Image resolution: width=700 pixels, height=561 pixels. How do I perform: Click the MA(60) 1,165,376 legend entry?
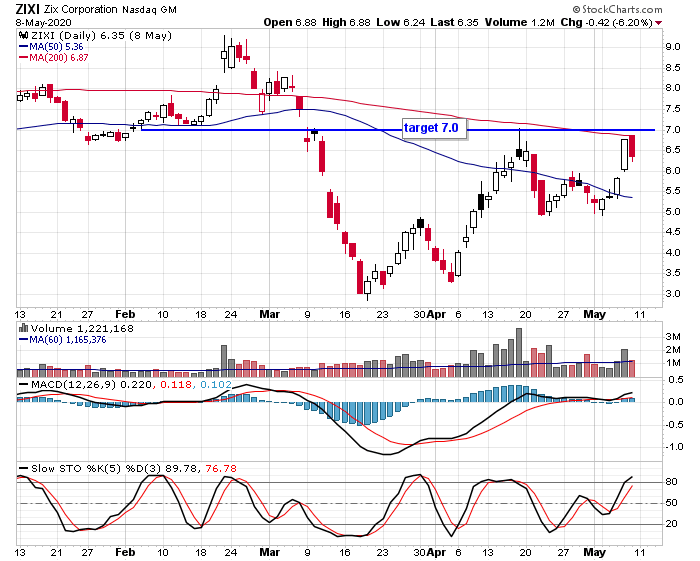62,340
